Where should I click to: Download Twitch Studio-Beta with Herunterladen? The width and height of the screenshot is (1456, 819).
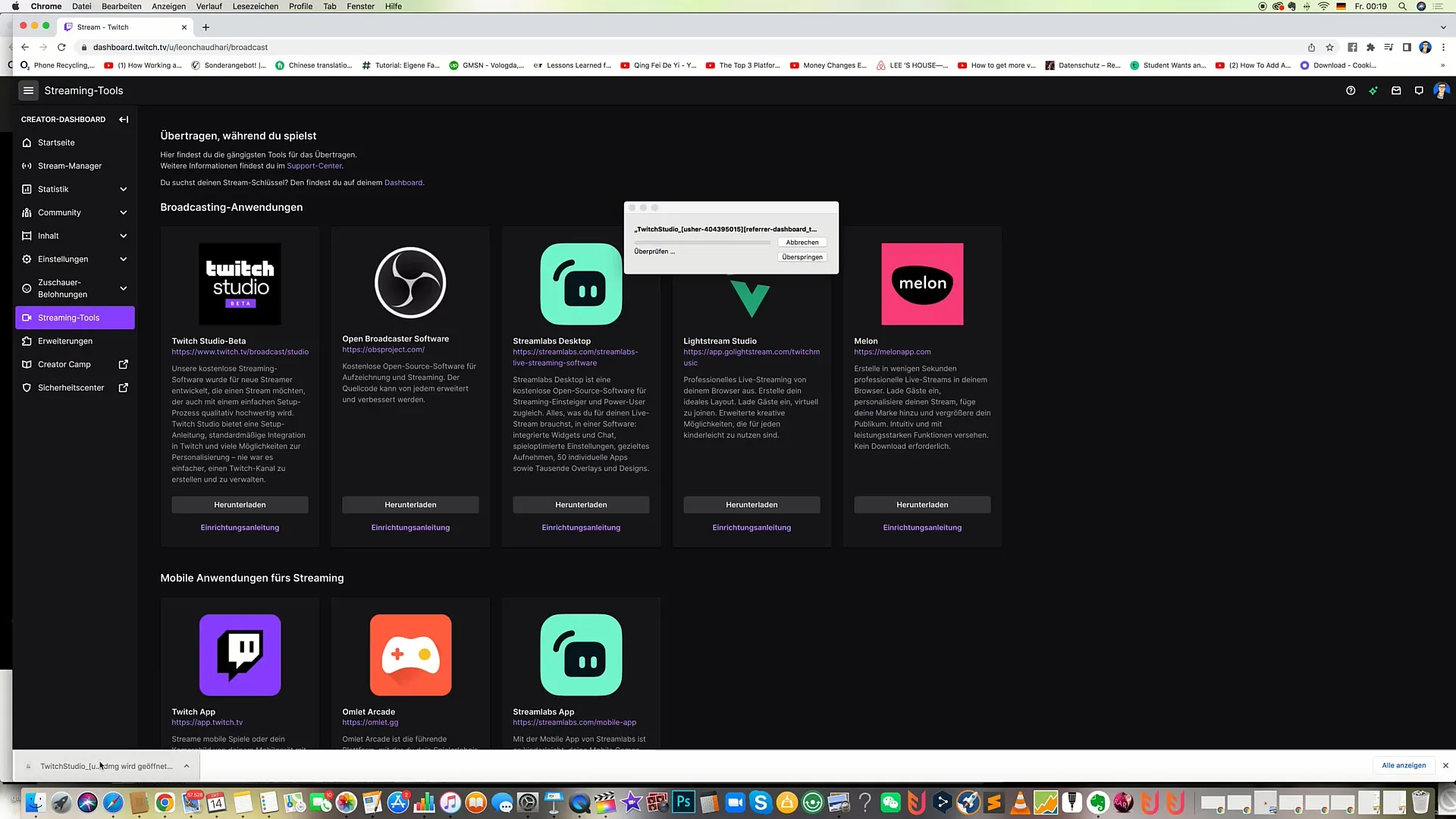pyautogui.click(x=240, y=504)
